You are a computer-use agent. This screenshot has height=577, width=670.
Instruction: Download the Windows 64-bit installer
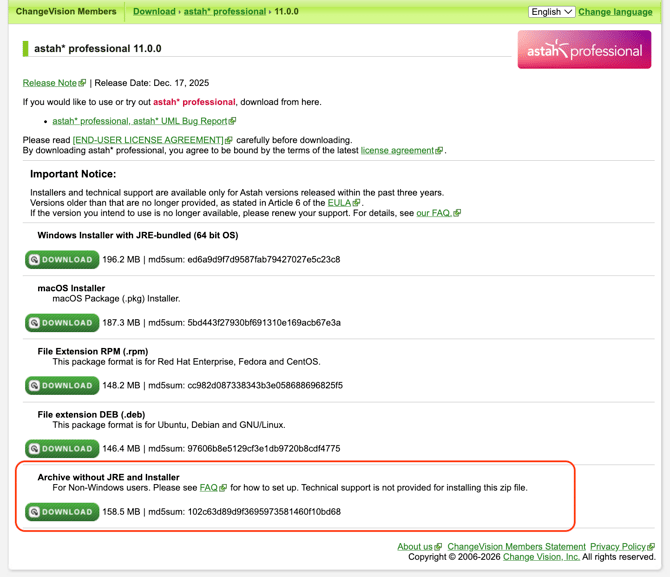(x=62, y=259)
